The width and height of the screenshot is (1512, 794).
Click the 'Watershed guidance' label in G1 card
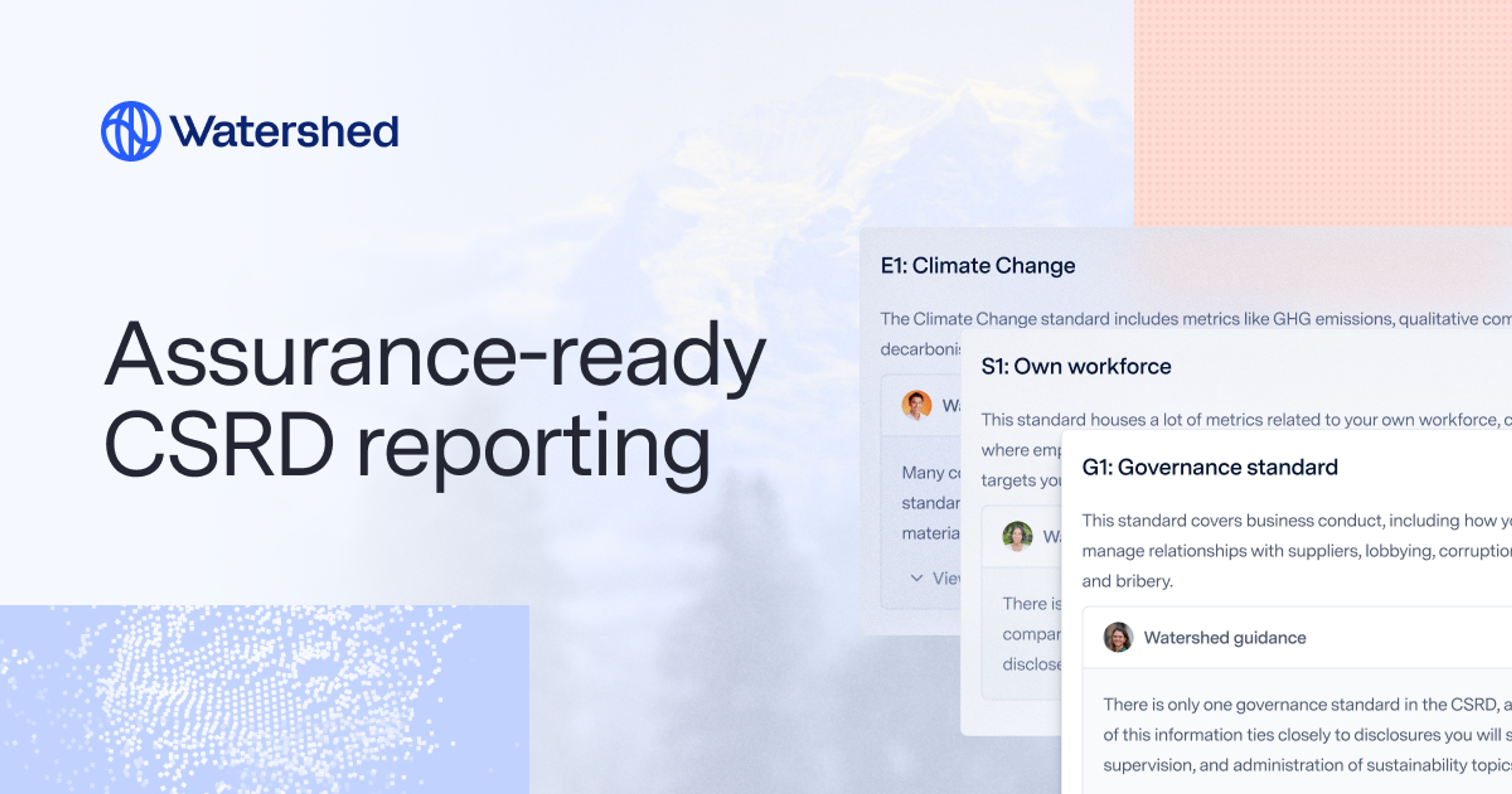(x=1225, y=638)
